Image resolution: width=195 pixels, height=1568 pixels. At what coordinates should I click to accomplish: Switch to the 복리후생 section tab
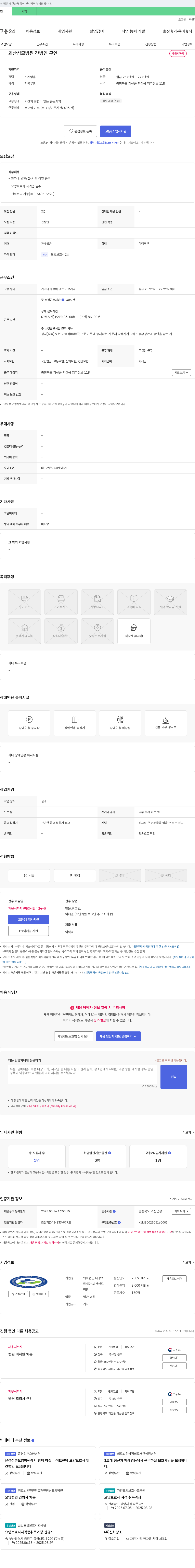pyautogui.click(x=114, y=44)
